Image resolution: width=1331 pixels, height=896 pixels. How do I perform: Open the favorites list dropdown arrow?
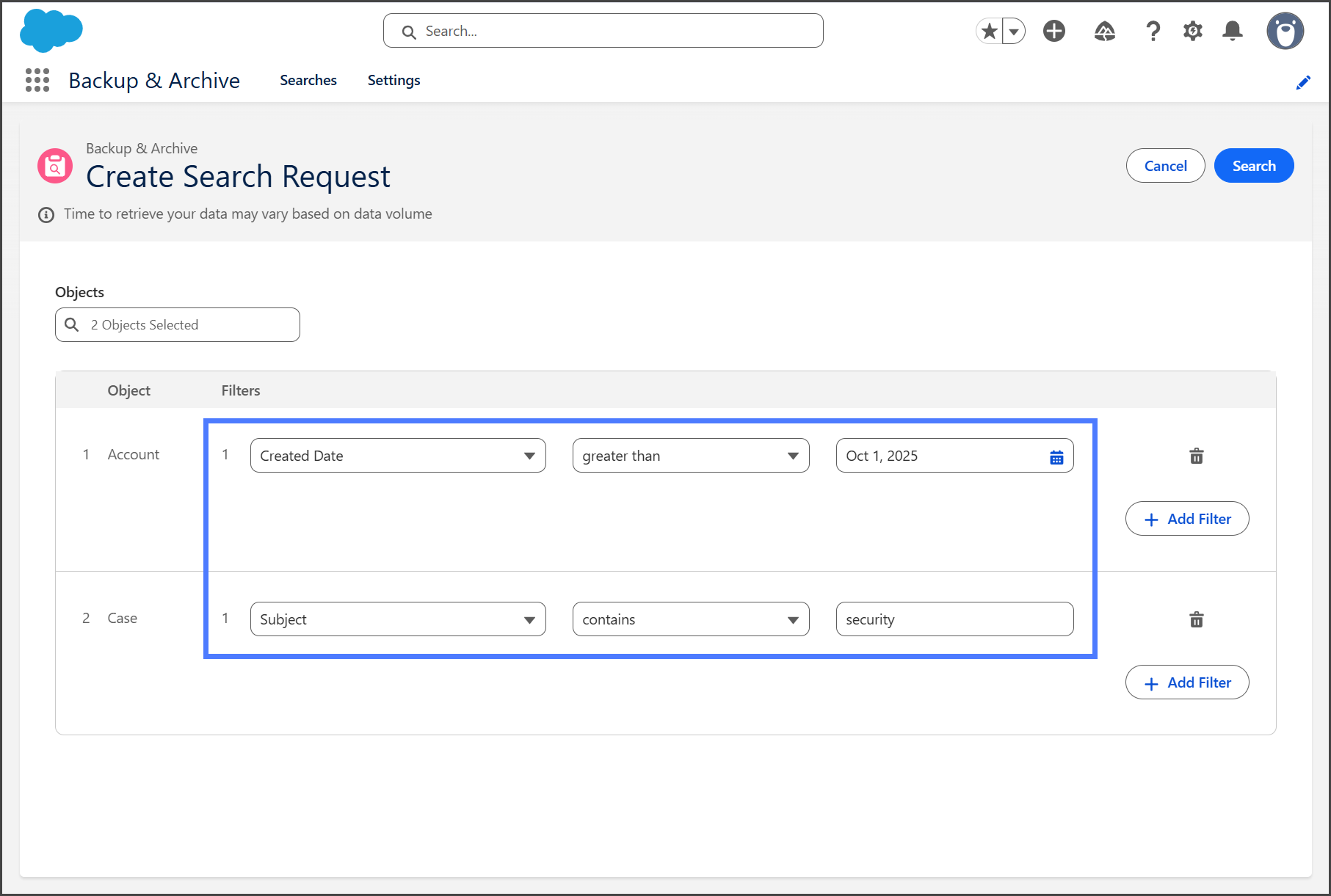tap(1014, 31)
